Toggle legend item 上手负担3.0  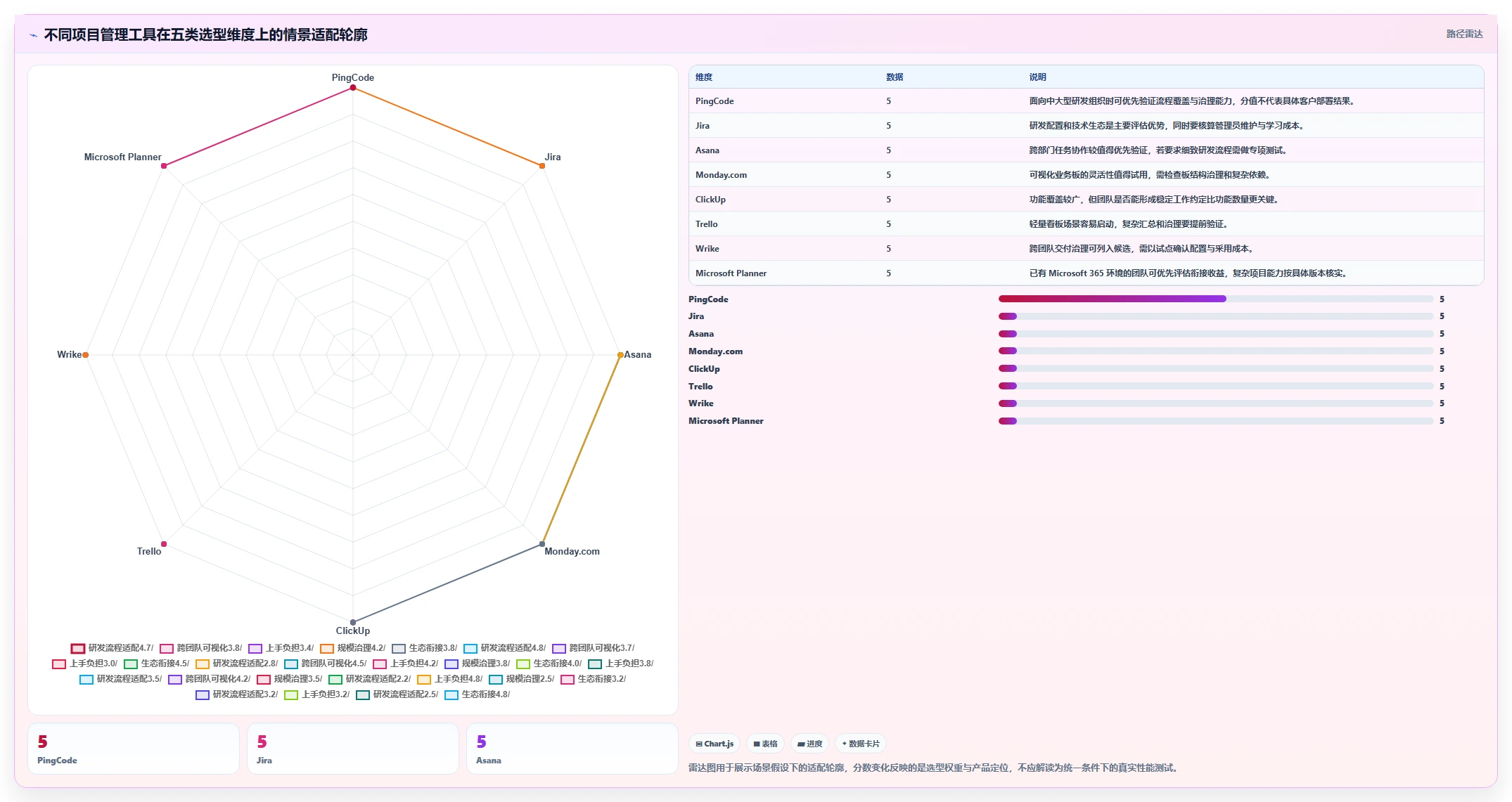[x=84, y=664]
